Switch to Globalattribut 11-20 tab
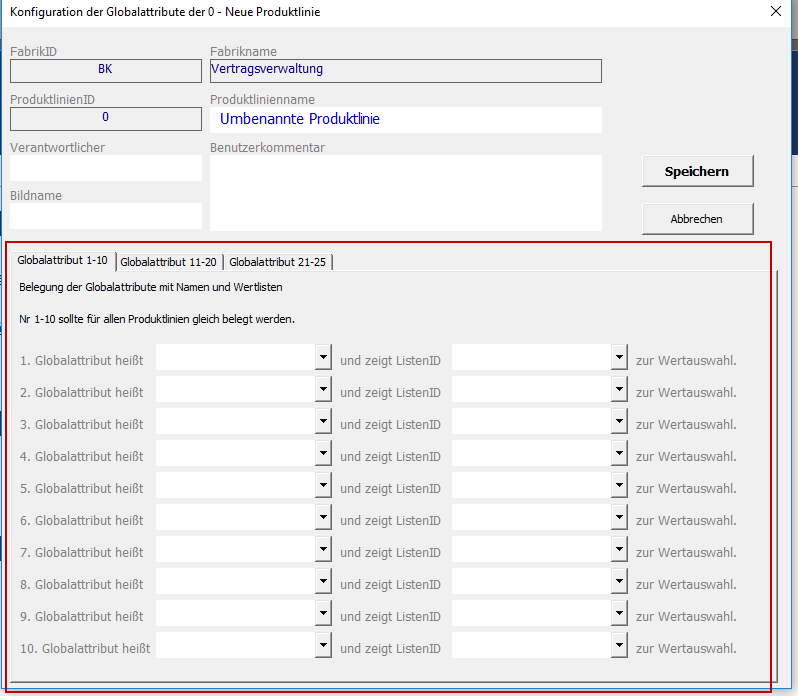 168,262
